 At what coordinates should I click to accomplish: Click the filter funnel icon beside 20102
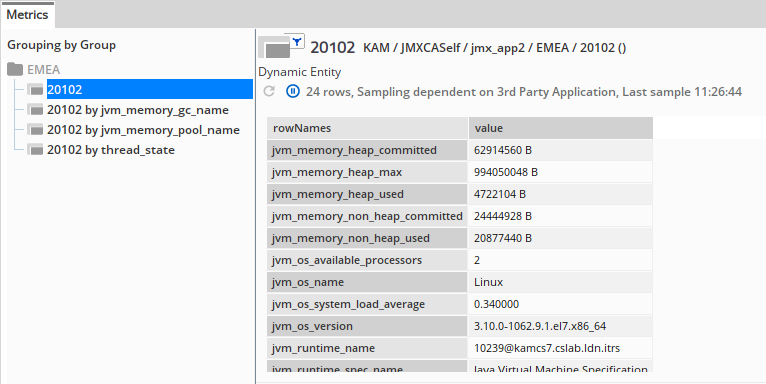(x=297, y=42)
